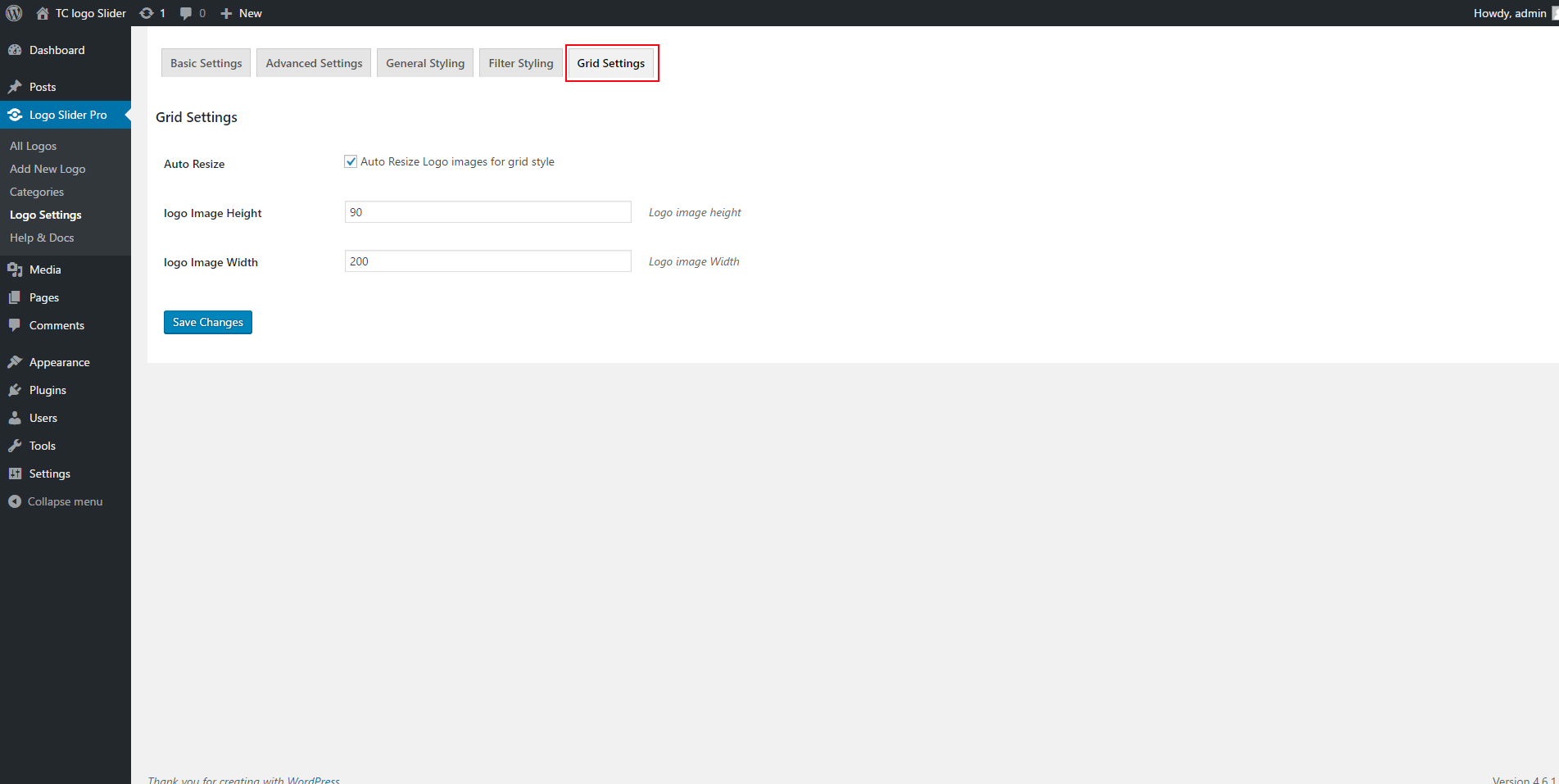Open Logo Settings submenu item
The image size is (1559, 784).
(x=46, y=215)
